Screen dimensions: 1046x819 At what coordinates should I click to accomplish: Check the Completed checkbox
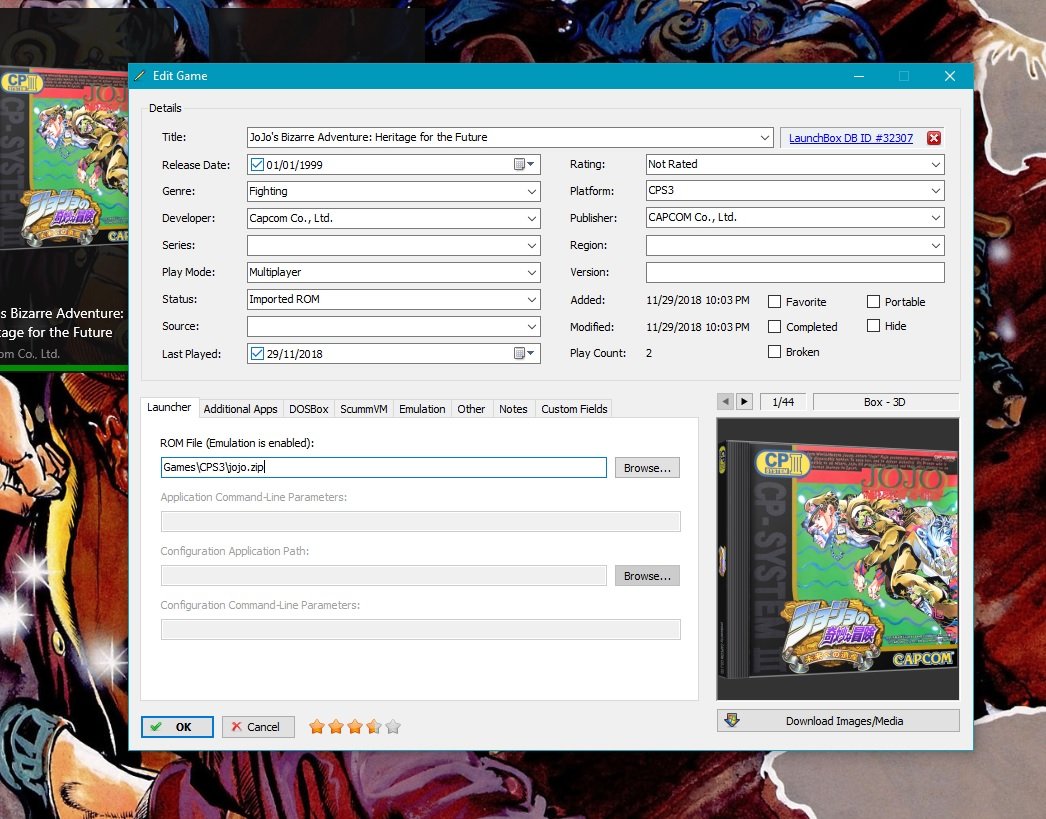pyautogui.click(x=775, y=327)
